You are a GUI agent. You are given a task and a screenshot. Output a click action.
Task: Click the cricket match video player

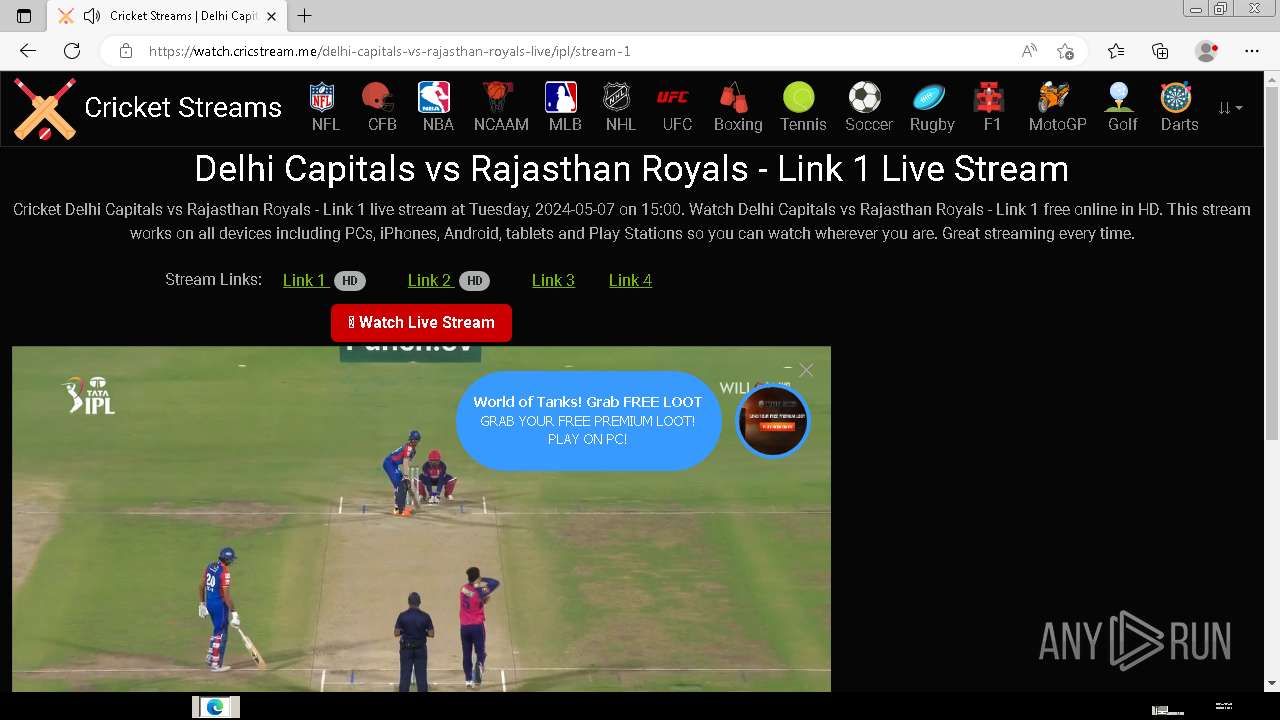click(x=421, y=519)
